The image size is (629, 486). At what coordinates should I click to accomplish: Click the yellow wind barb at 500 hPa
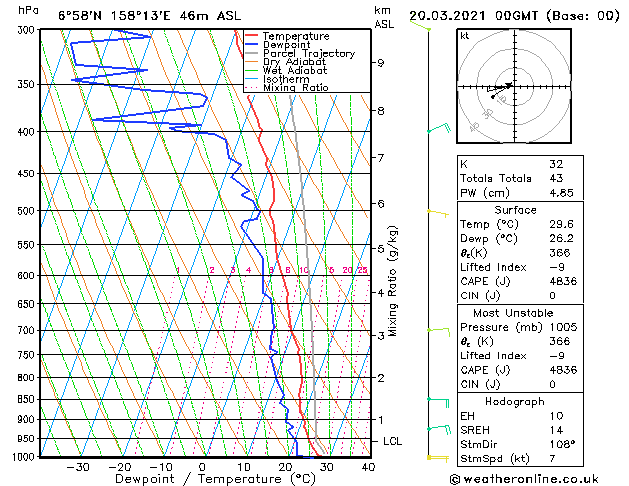[x=438, y=213]
